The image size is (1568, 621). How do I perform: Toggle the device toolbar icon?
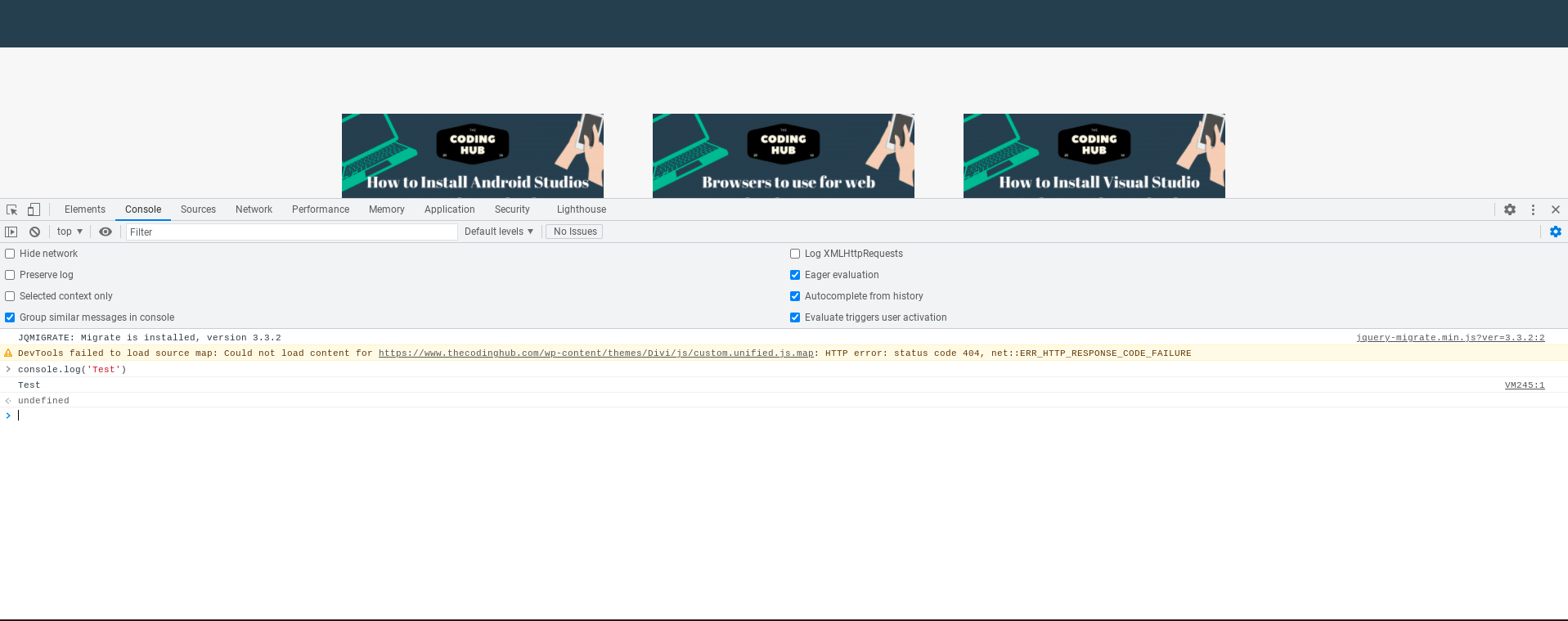click(x=34, y=209)
